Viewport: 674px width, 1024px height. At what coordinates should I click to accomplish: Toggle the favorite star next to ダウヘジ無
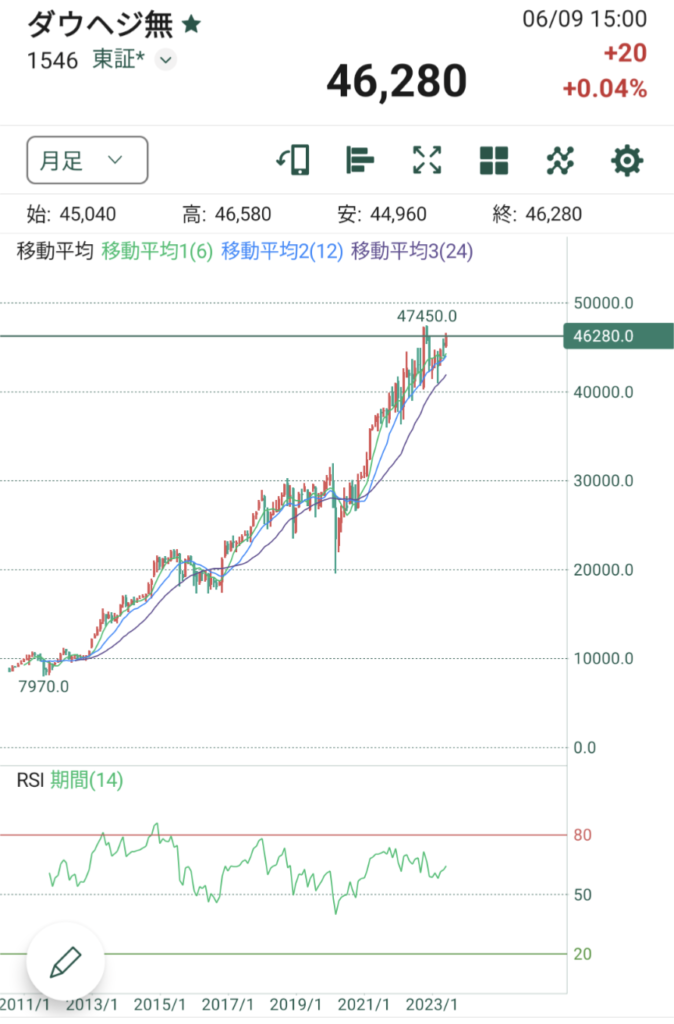192,24
